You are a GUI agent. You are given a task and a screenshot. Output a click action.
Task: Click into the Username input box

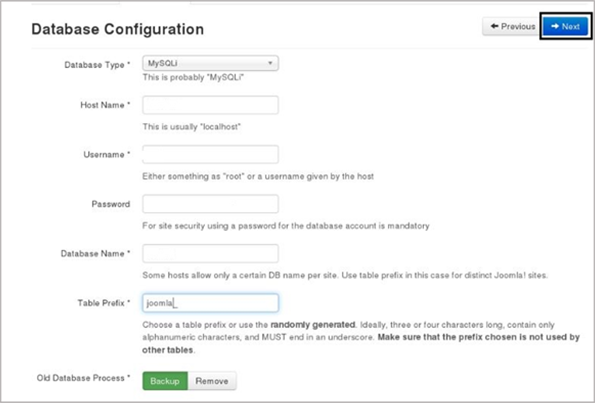[210, 154]
